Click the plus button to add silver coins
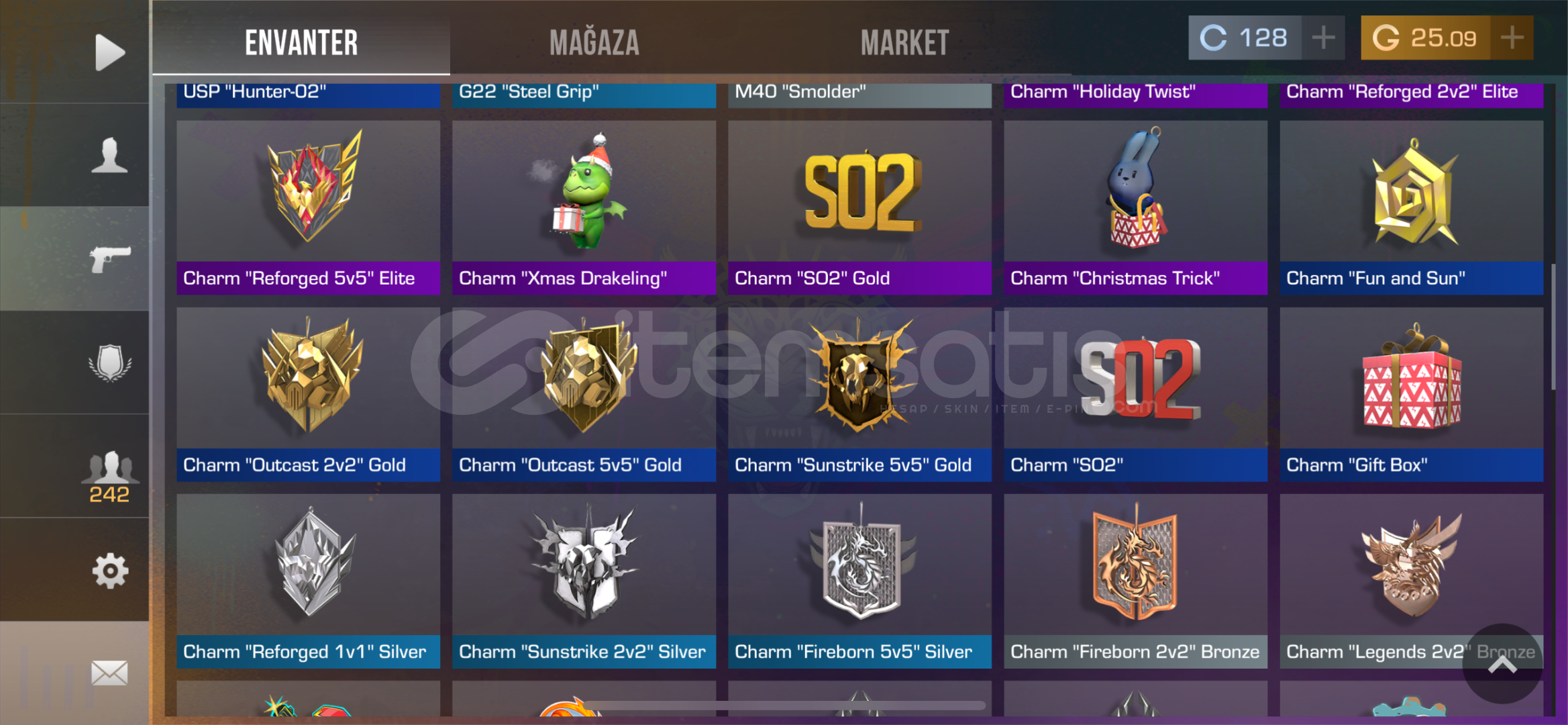1568x725 pixels. (1323, 38)
